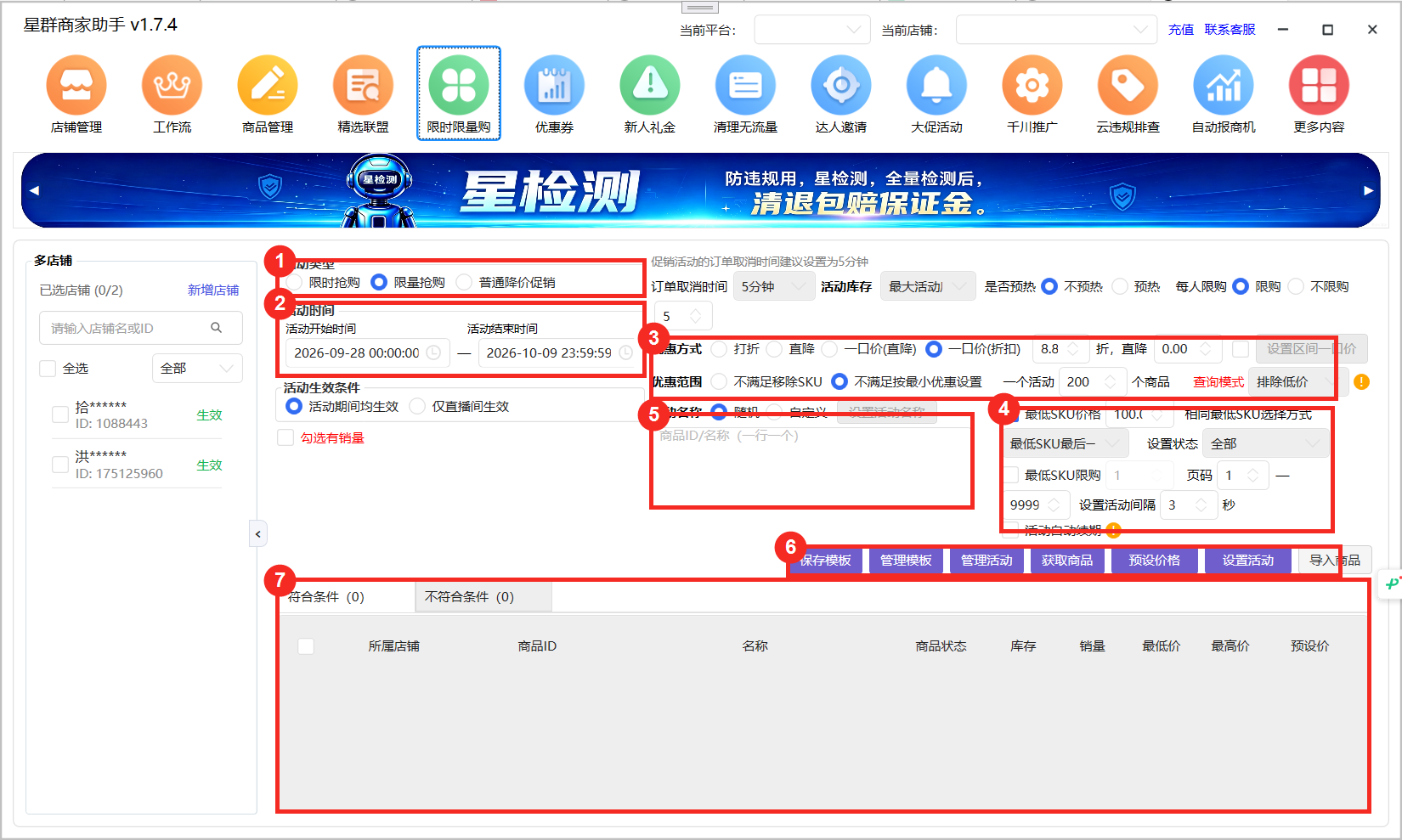Click the 设置活动 button
The width and height of the screenshot is (1402, 840).
(x=1248, y=561)
